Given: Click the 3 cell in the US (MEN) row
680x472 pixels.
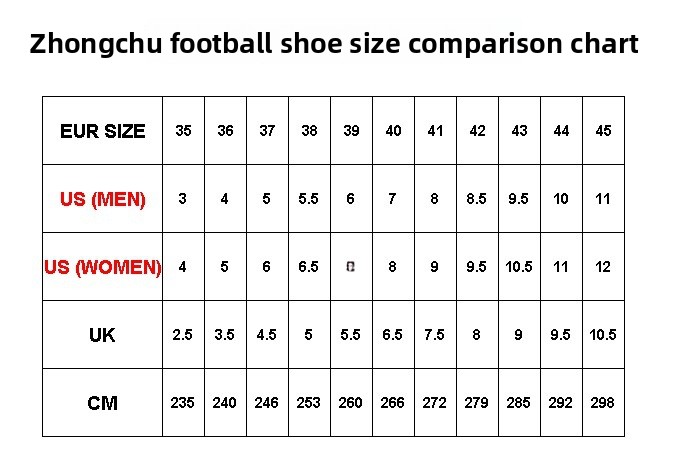Looking at the screenshot, I should click(183, 199).
